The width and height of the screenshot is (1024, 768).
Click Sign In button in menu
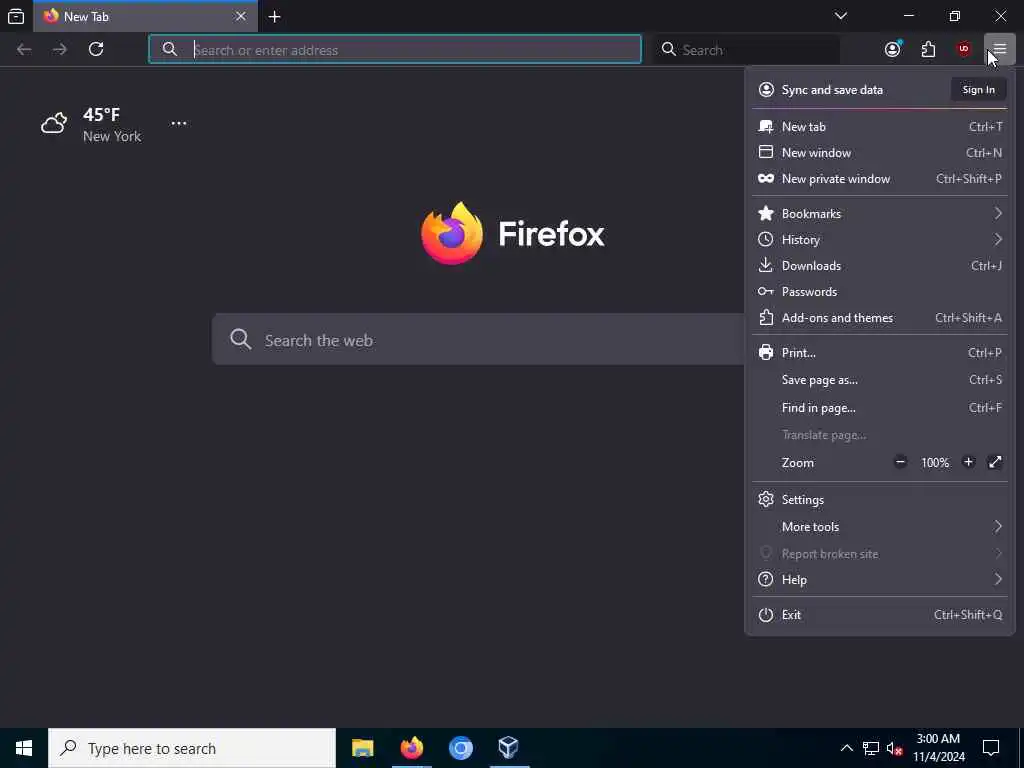[x=978, y=90]
